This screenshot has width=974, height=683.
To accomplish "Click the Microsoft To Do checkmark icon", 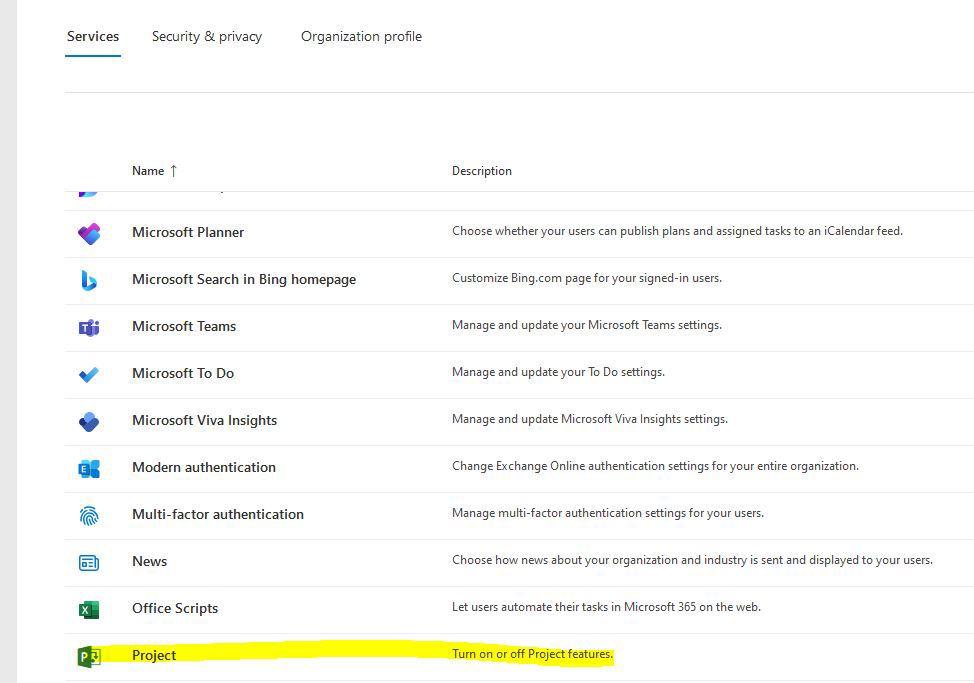I will click(x=89, y=374).
